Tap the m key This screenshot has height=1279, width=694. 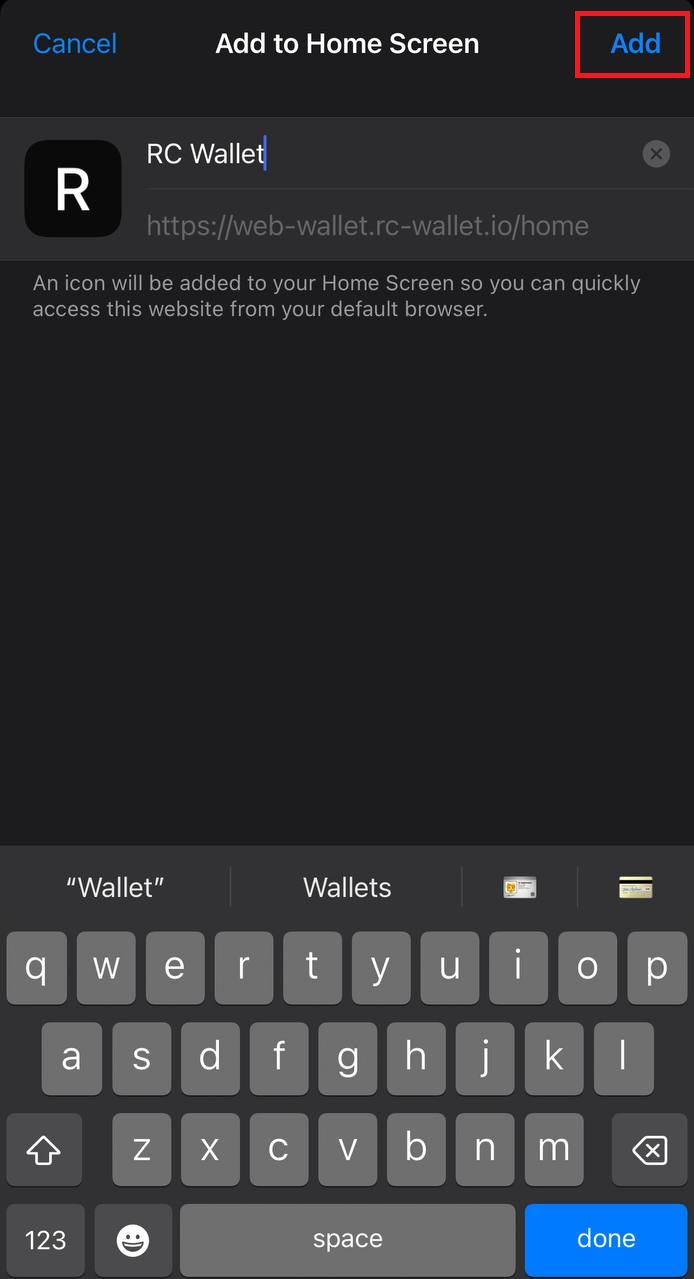click(554, 1151)
